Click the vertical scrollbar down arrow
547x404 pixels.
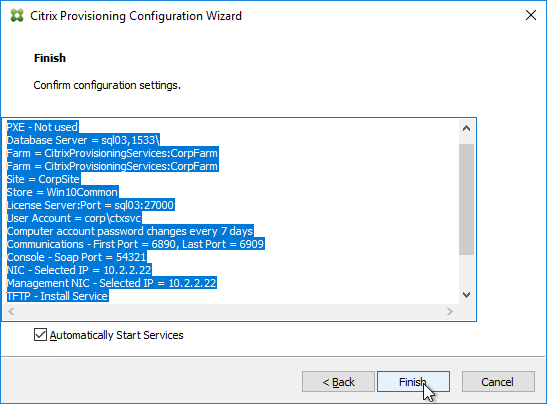466,295
